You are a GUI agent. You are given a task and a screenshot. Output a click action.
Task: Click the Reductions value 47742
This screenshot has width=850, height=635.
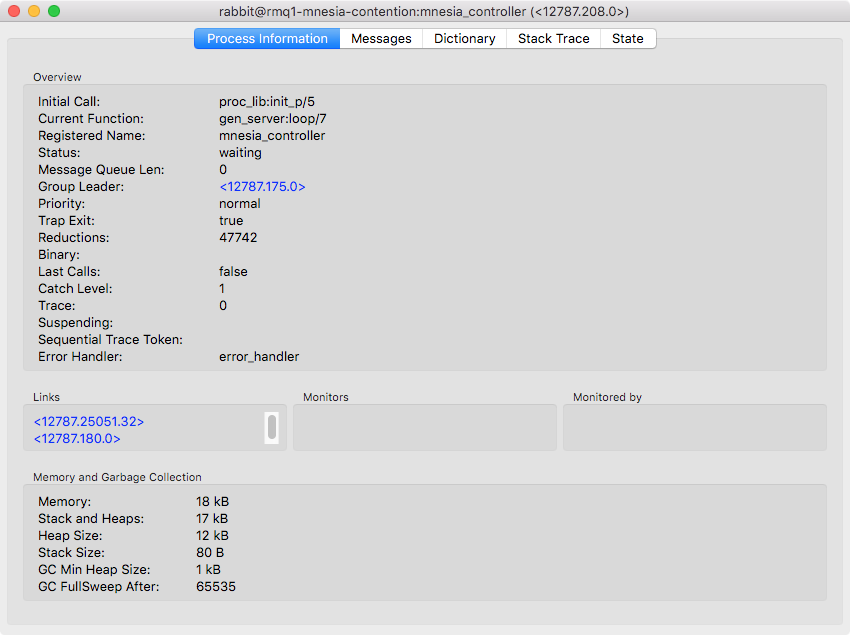coord(238,238)
